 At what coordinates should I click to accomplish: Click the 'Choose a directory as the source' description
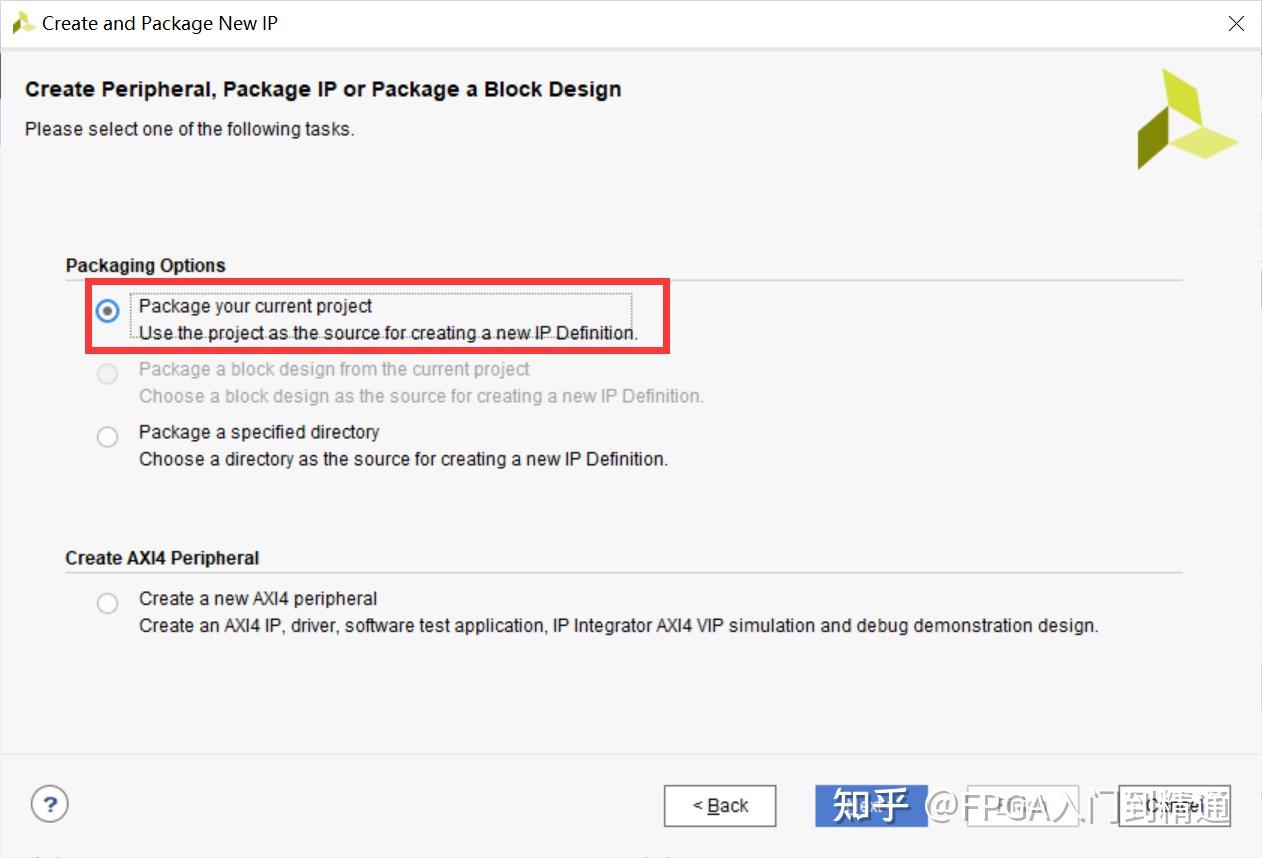click(x=403, y=459)
